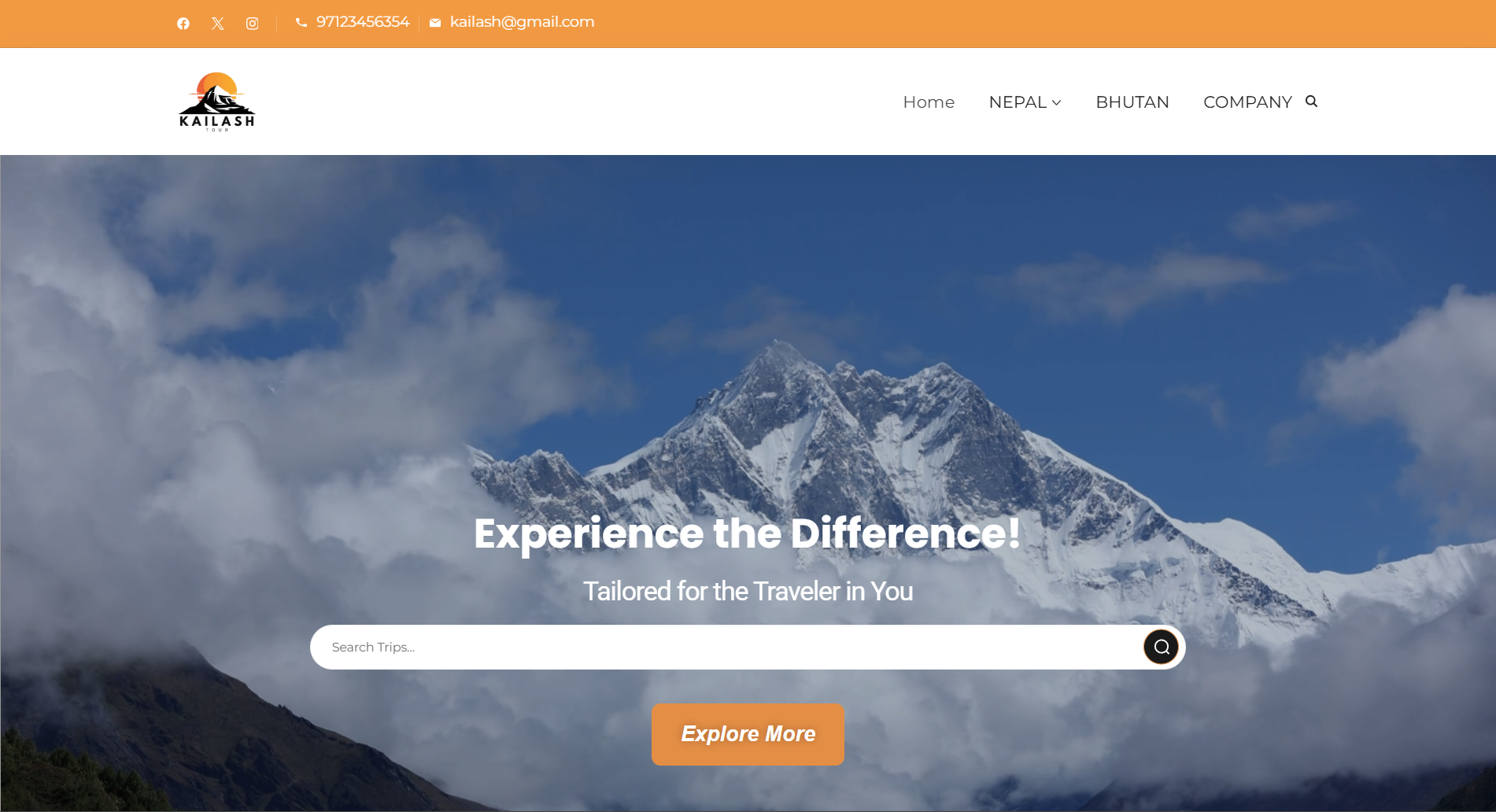Viewport: 1496px width, 812px height.
Task: Open the X (Twitter) social icon
Action: [218, 24]
